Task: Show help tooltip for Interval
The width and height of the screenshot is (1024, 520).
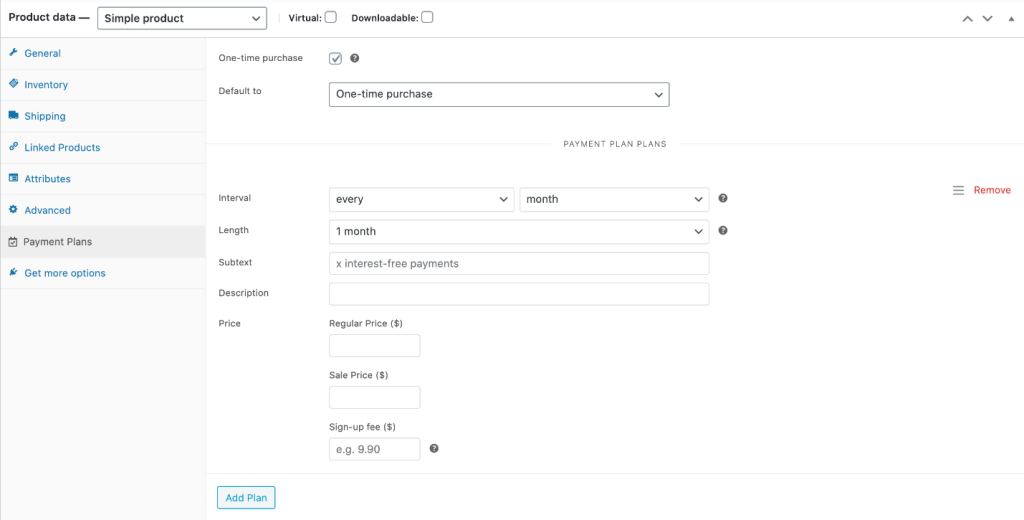Action: [x=723, y=198]
